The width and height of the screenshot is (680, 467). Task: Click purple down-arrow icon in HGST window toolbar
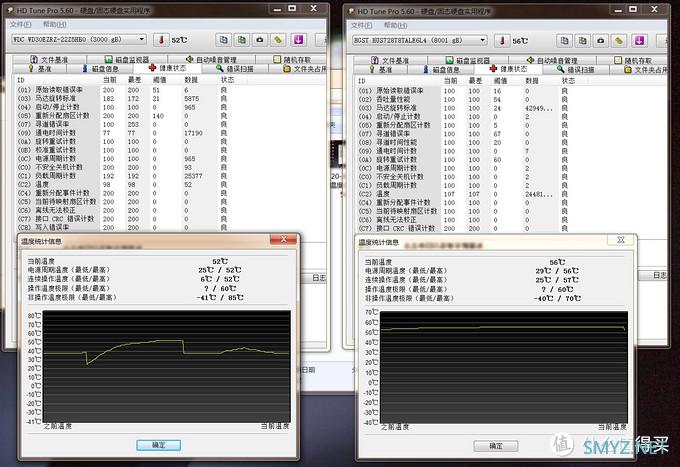click(x=639, y=41)
